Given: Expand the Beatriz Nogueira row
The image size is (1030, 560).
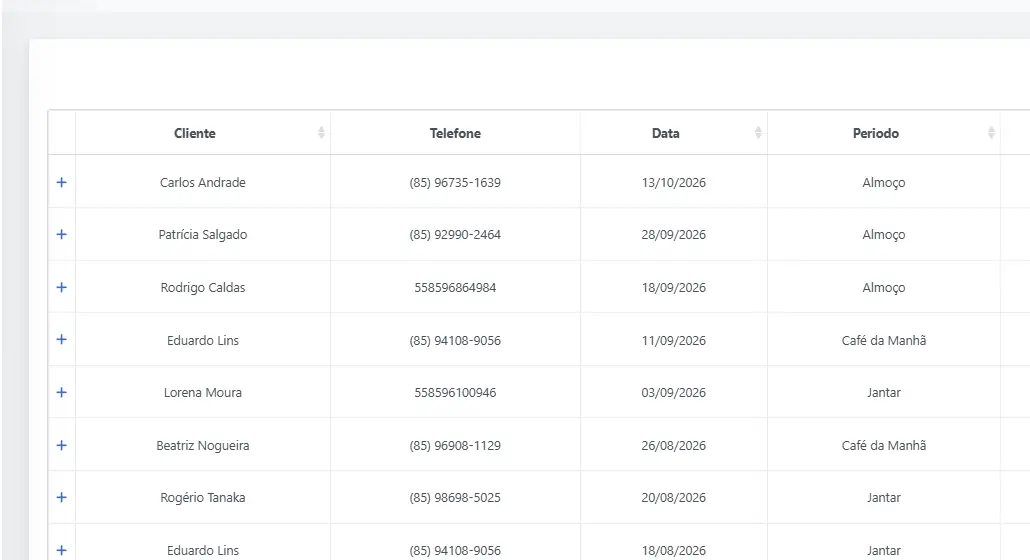Looking at the screenshot, I should (x=62, y=444).
